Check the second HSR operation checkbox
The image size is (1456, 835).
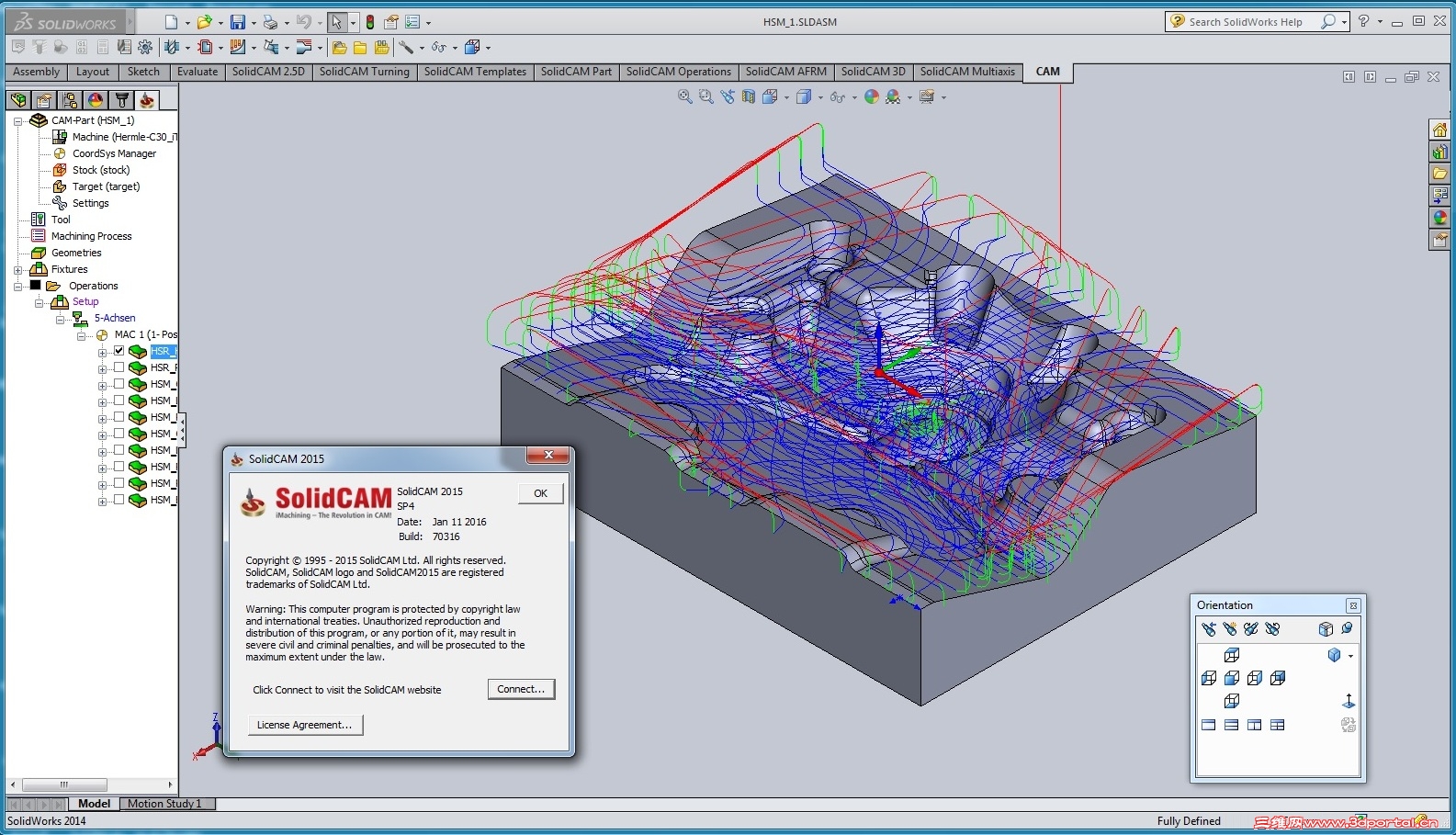point(119,367)
